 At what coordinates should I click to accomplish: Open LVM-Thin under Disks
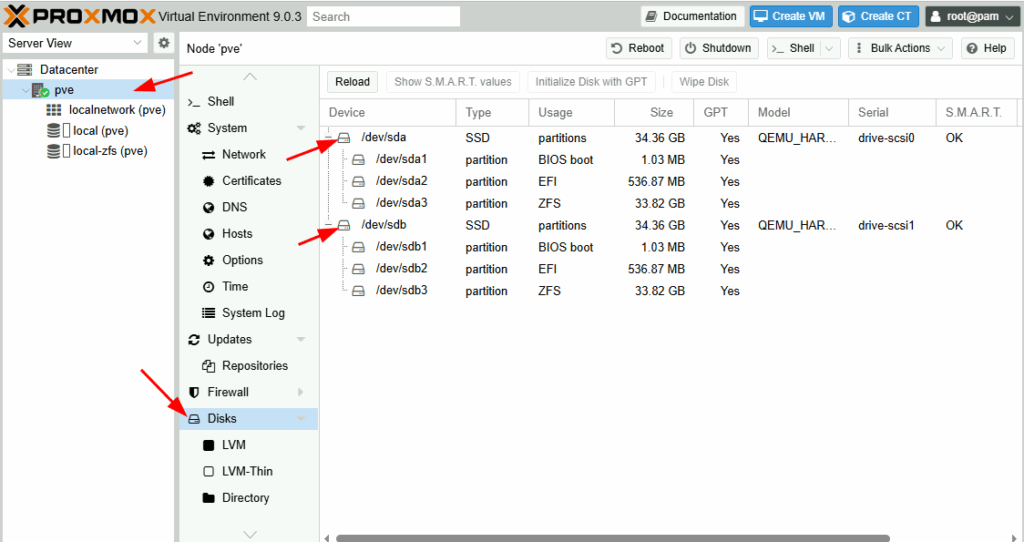[248, 471]
